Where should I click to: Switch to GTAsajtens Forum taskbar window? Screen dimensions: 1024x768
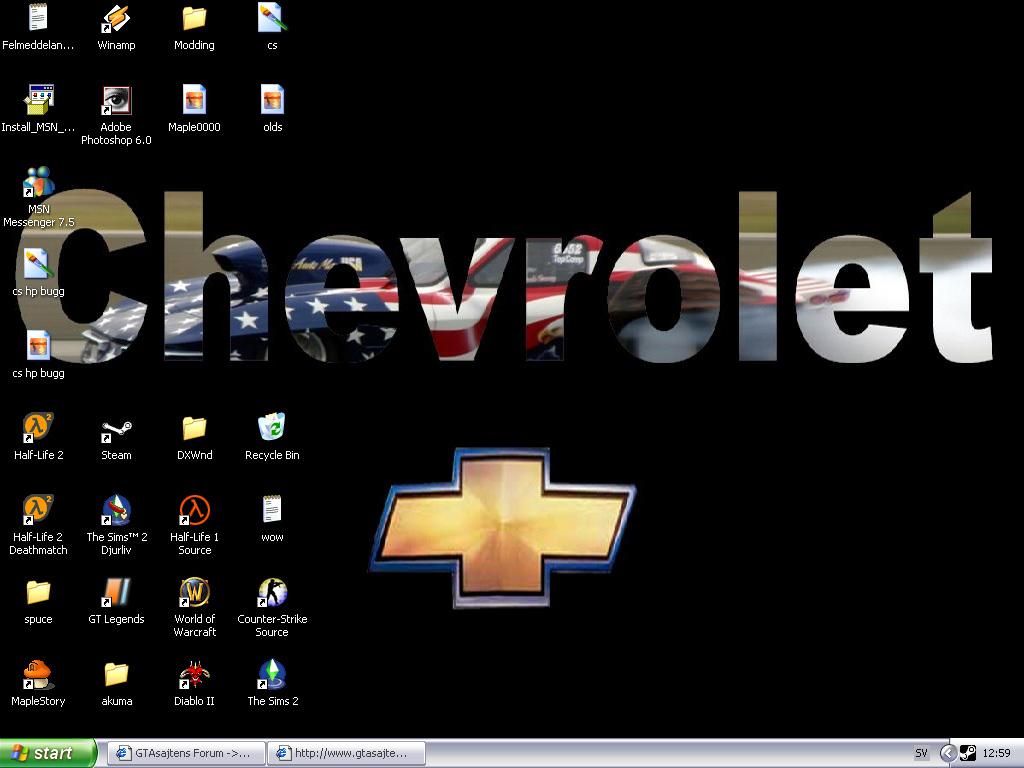coord(186,753)
